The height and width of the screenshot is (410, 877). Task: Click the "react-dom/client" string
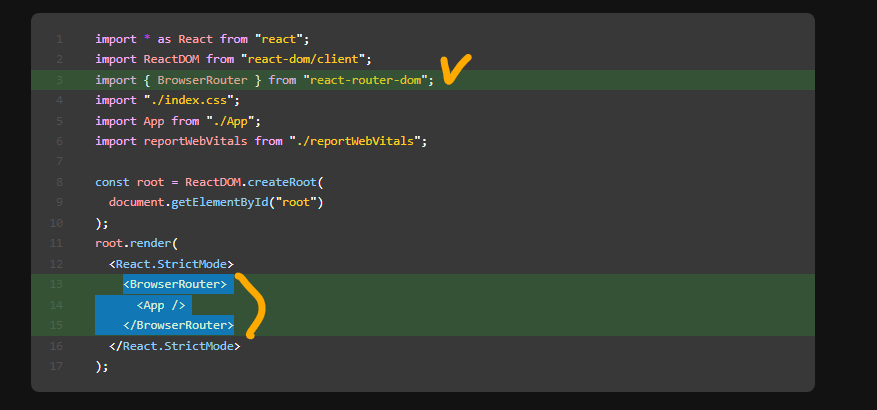pos(303,59)
